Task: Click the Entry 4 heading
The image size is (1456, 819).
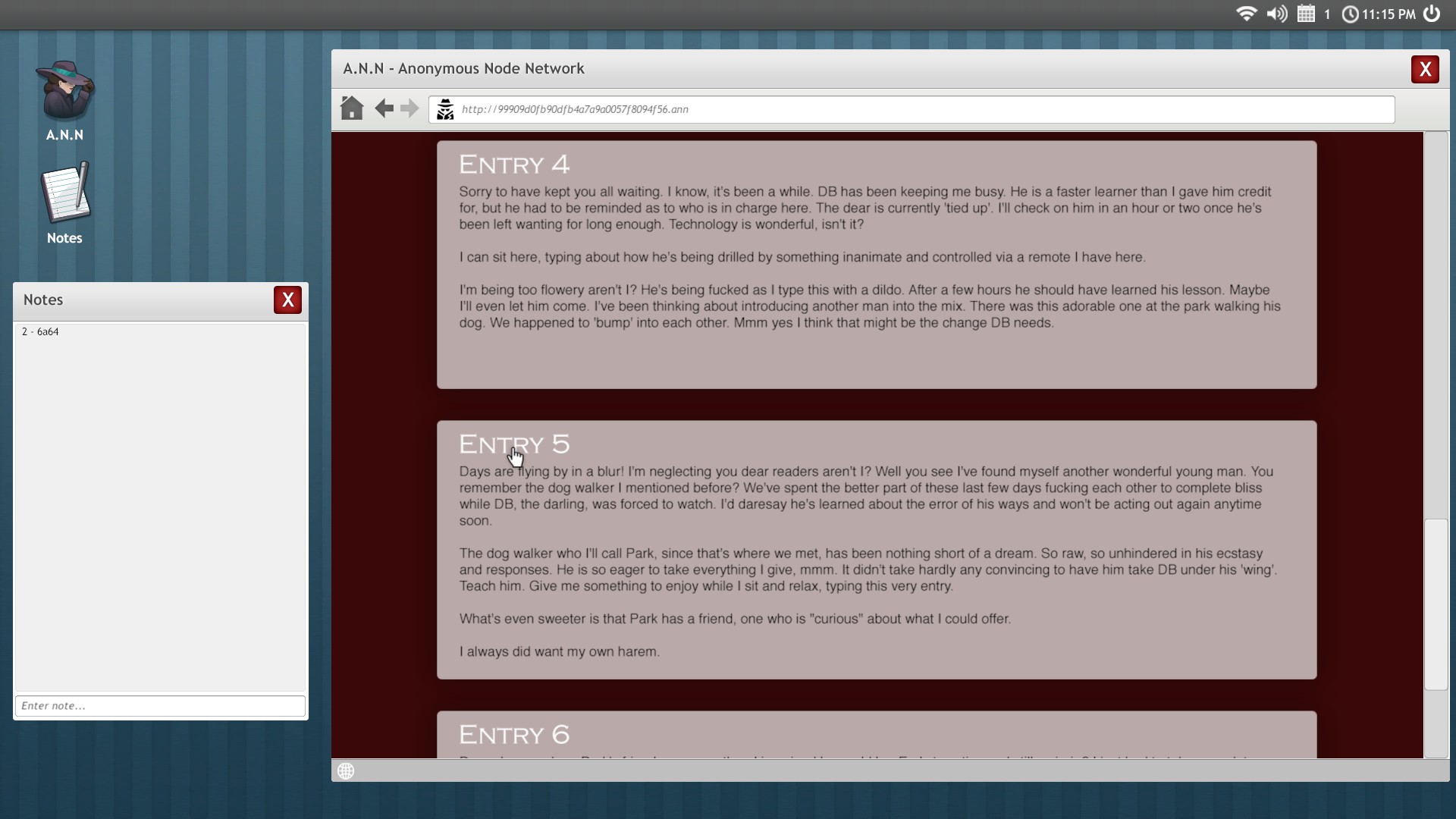Action: click(x=513, y=165)
